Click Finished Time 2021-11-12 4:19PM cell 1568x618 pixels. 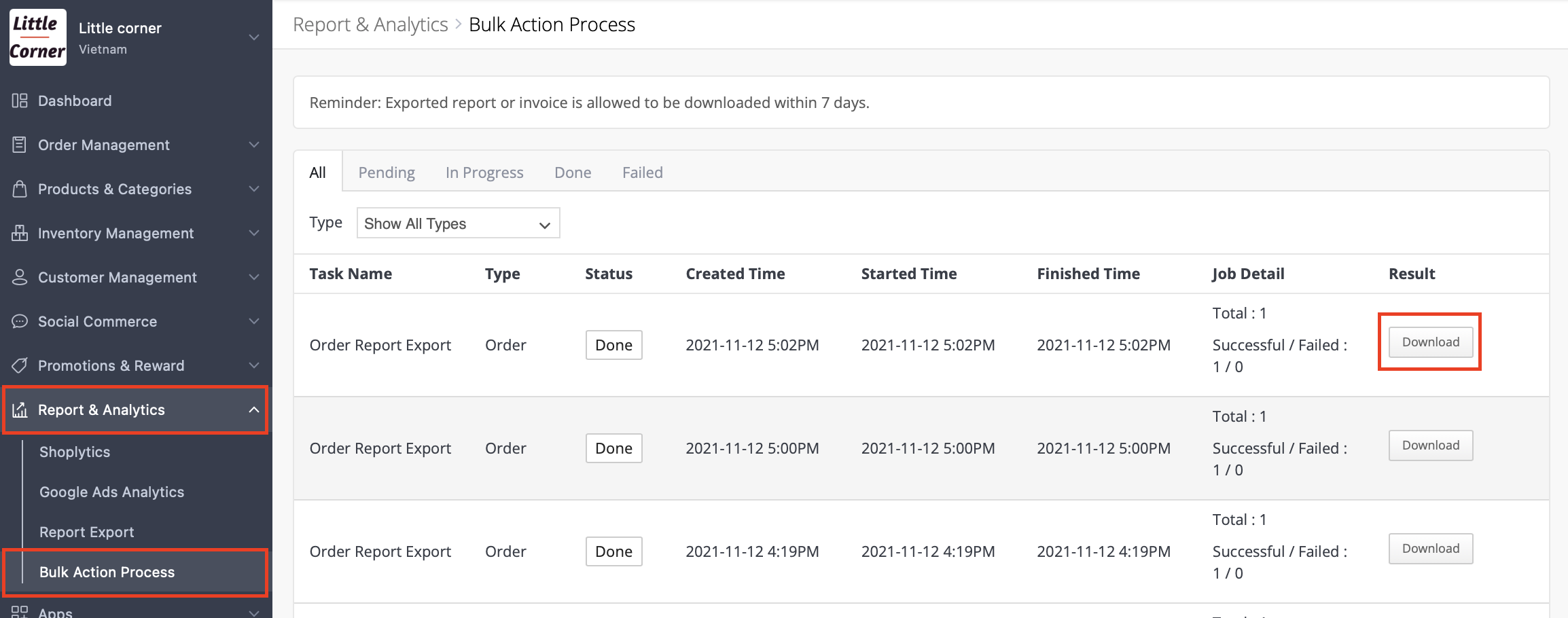pos(1103,551)
